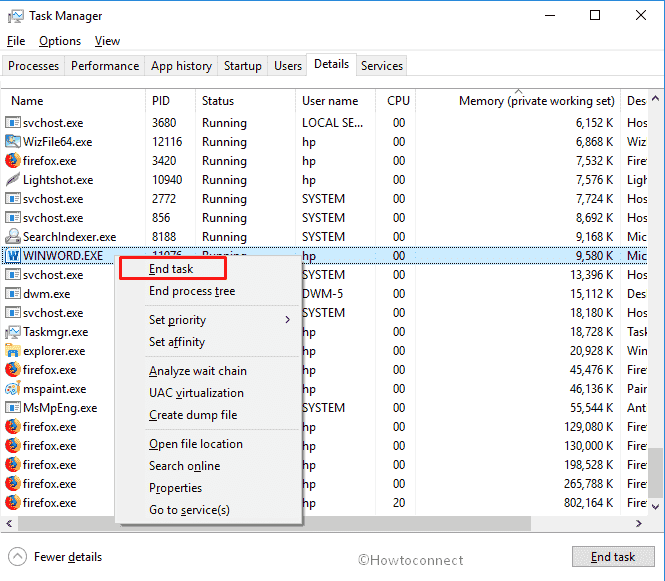The image size is (665, 581).
Task: Switch to the Performance tab
Action: 105,66
